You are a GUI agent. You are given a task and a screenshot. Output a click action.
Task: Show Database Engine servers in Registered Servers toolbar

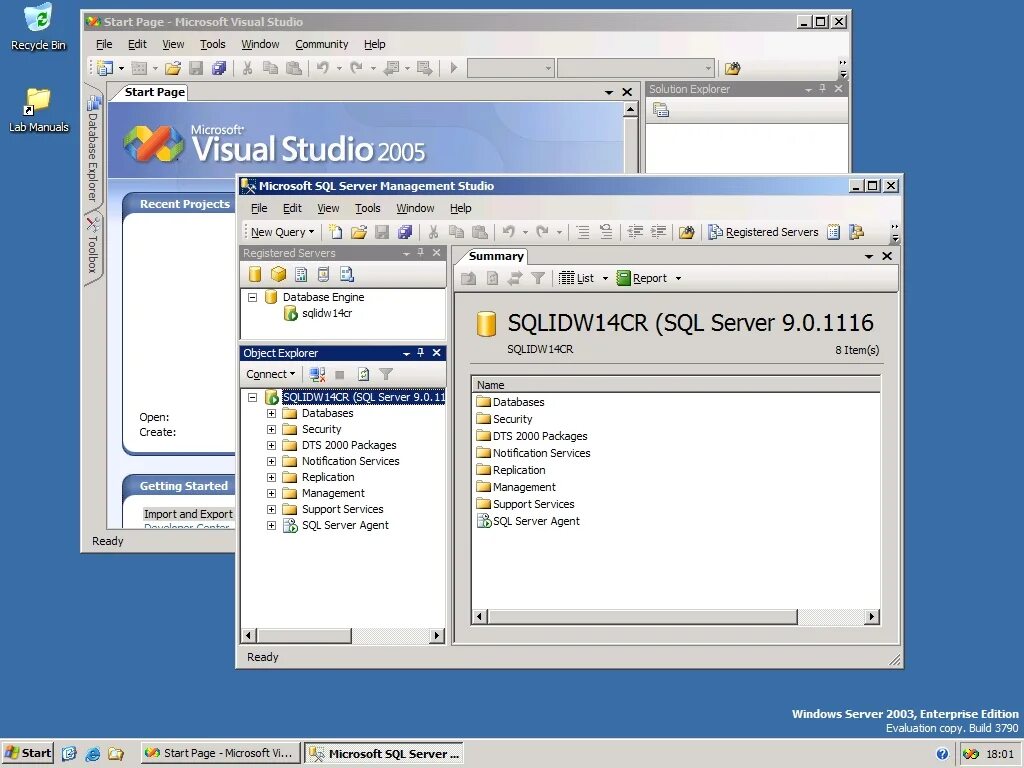[255, 274]
